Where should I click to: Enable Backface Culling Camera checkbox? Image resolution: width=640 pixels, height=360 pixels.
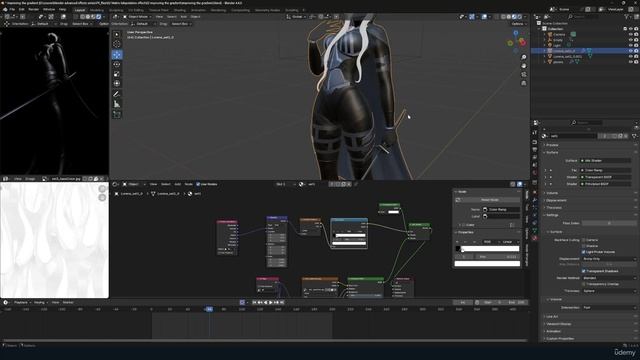tap(584, 240)
